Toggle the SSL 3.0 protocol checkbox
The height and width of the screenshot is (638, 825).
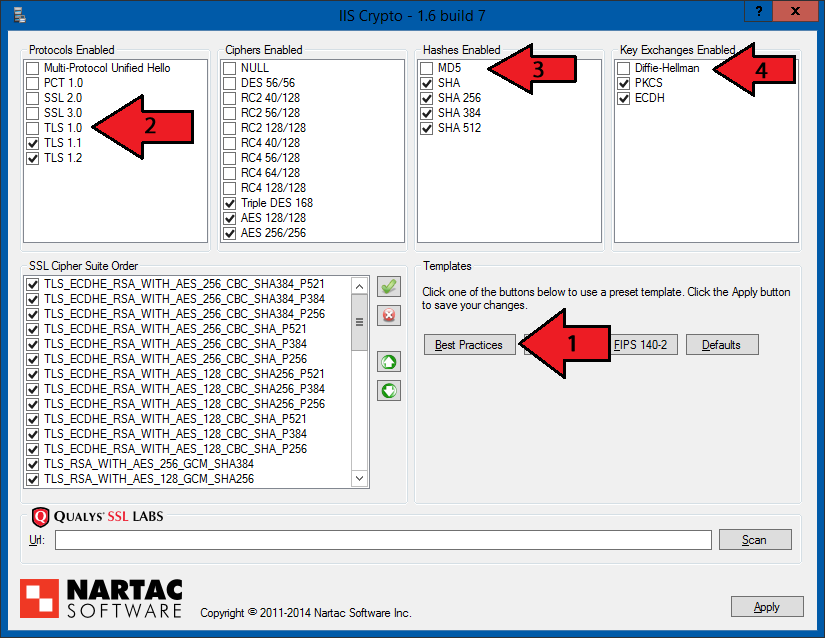pyautogui.click(x=33, y=113)
